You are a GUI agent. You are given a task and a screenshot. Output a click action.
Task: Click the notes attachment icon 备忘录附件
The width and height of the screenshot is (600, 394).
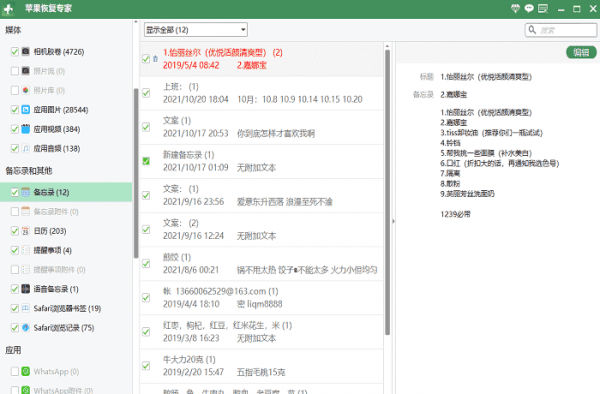[25, 211]
